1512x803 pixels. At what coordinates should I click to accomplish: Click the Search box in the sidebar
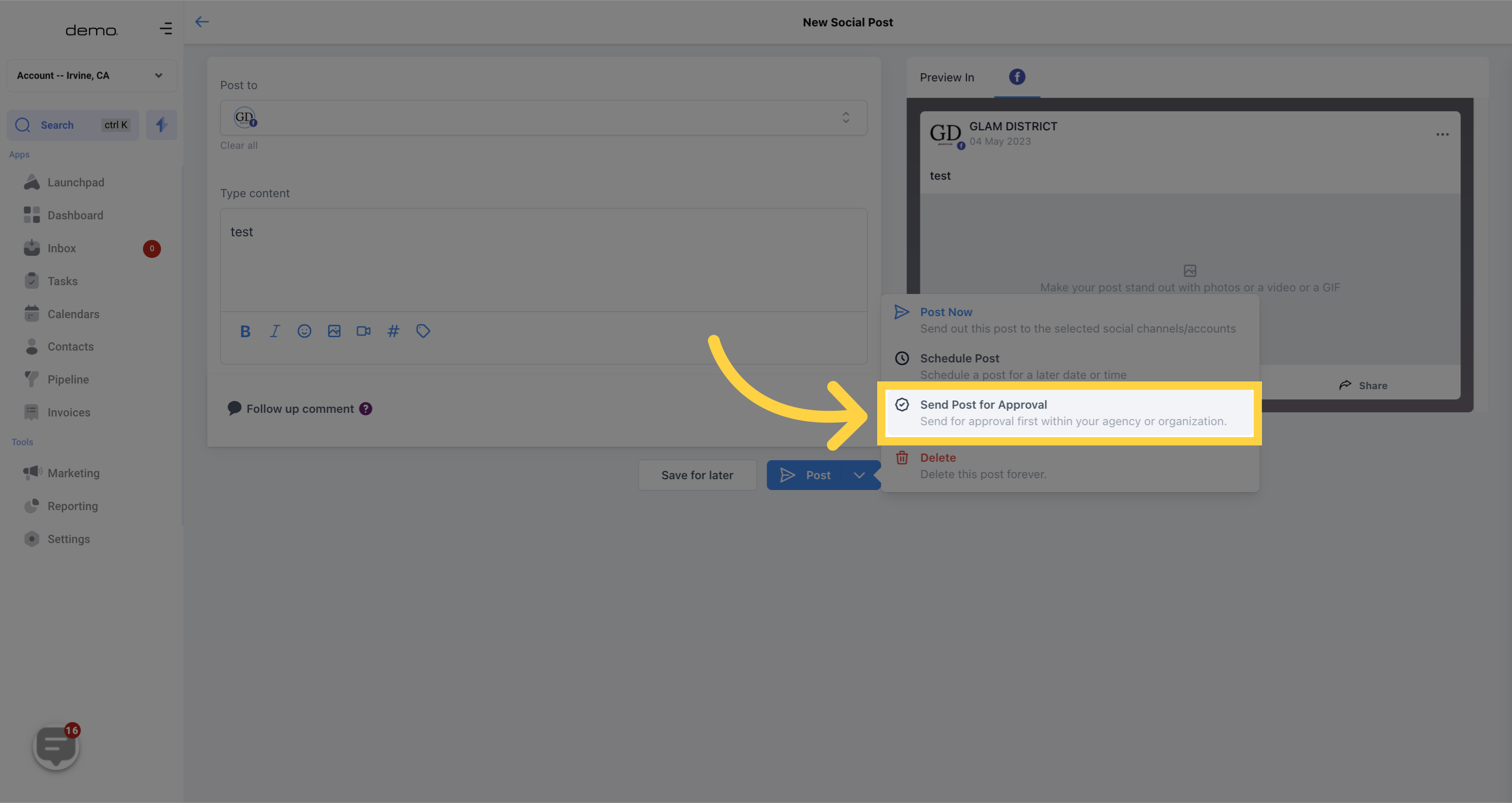73,125
